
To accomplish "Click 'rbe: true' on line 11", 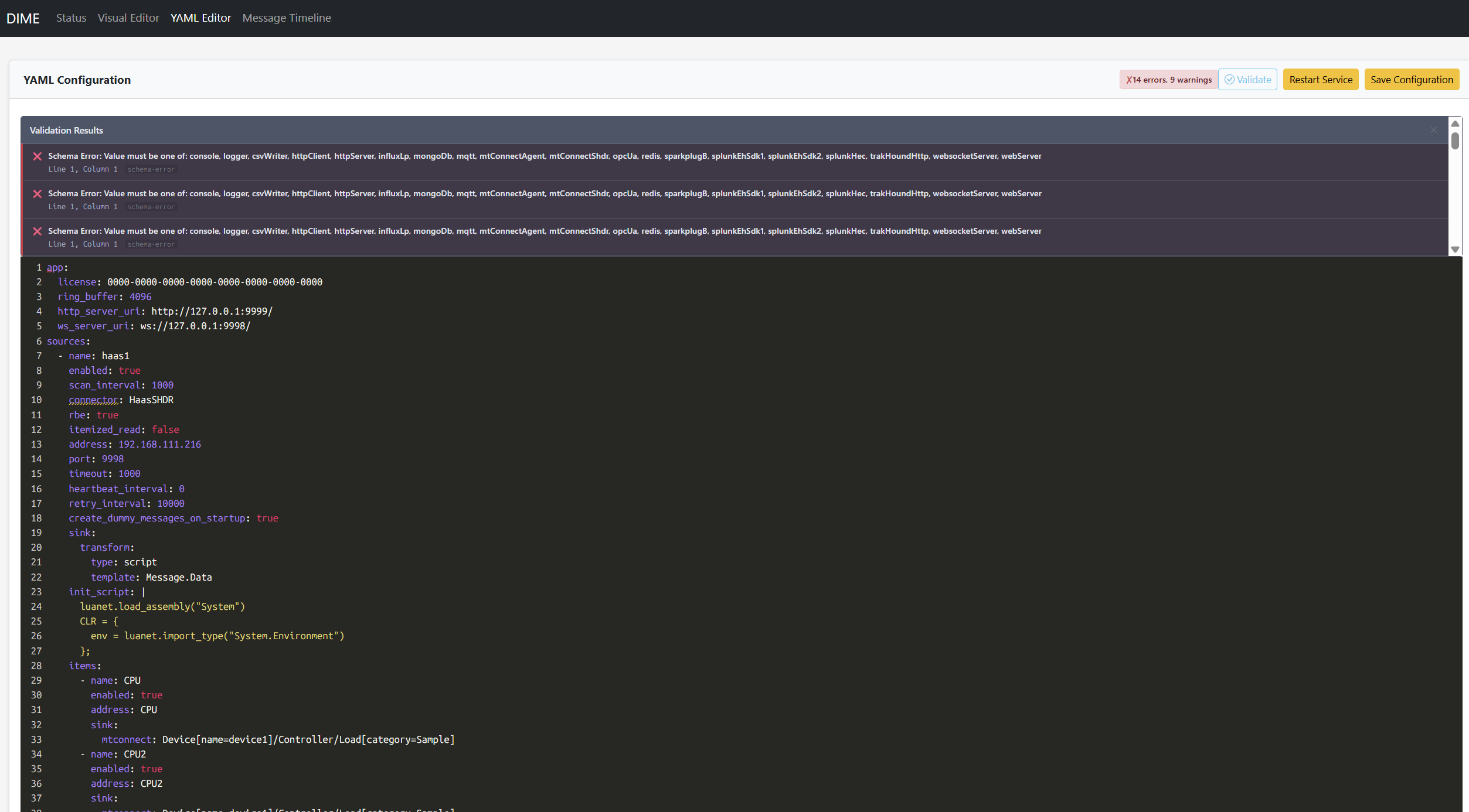I will click(93, 415).
